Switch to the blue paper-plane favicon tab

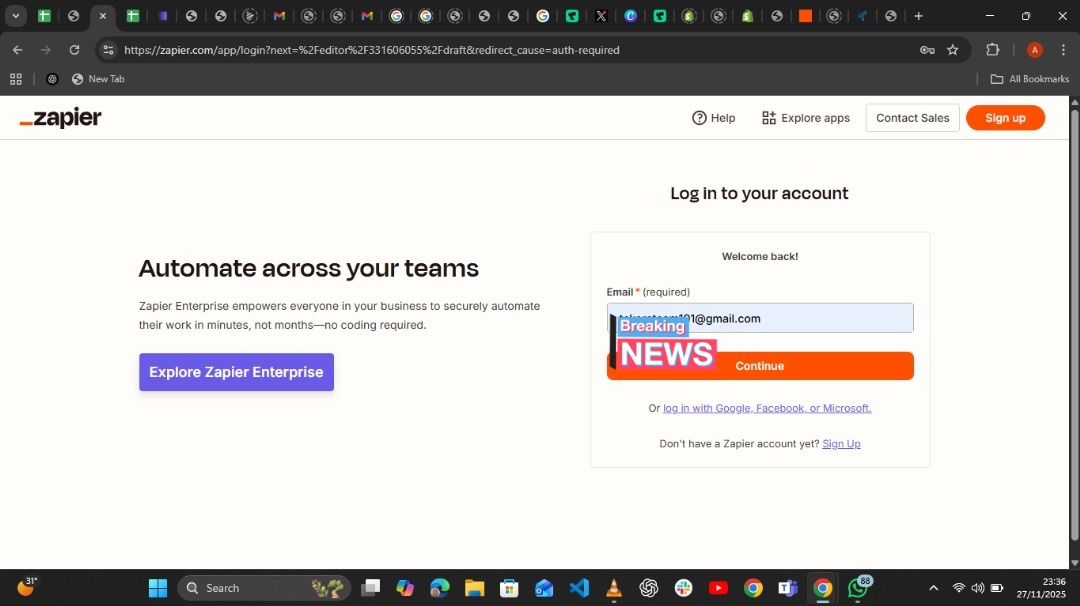coord(862,16)
